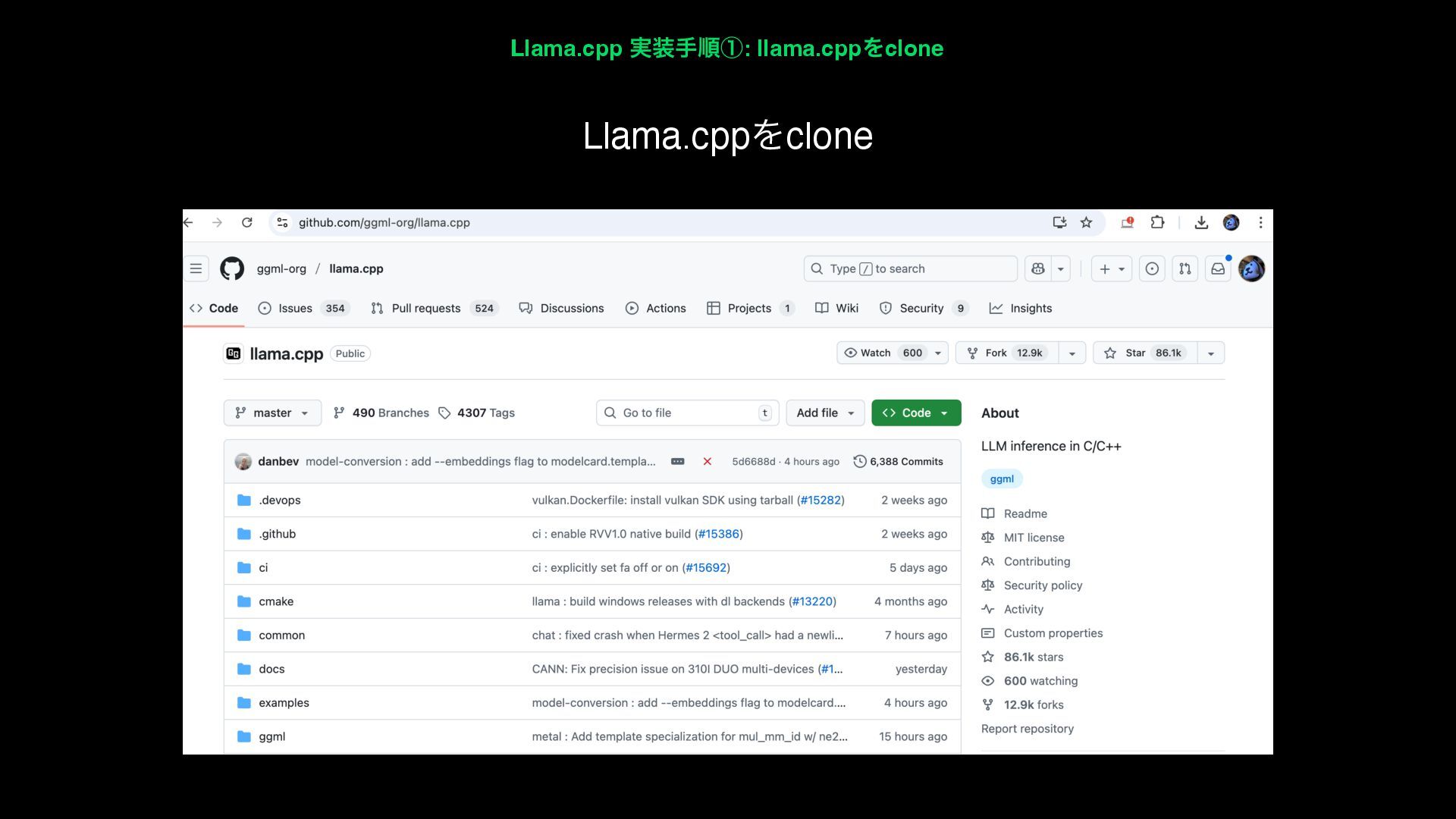Open Star lists dropdown arrow
Image resolution: width=1456 pixels, height=819 pixels.
1211,353
